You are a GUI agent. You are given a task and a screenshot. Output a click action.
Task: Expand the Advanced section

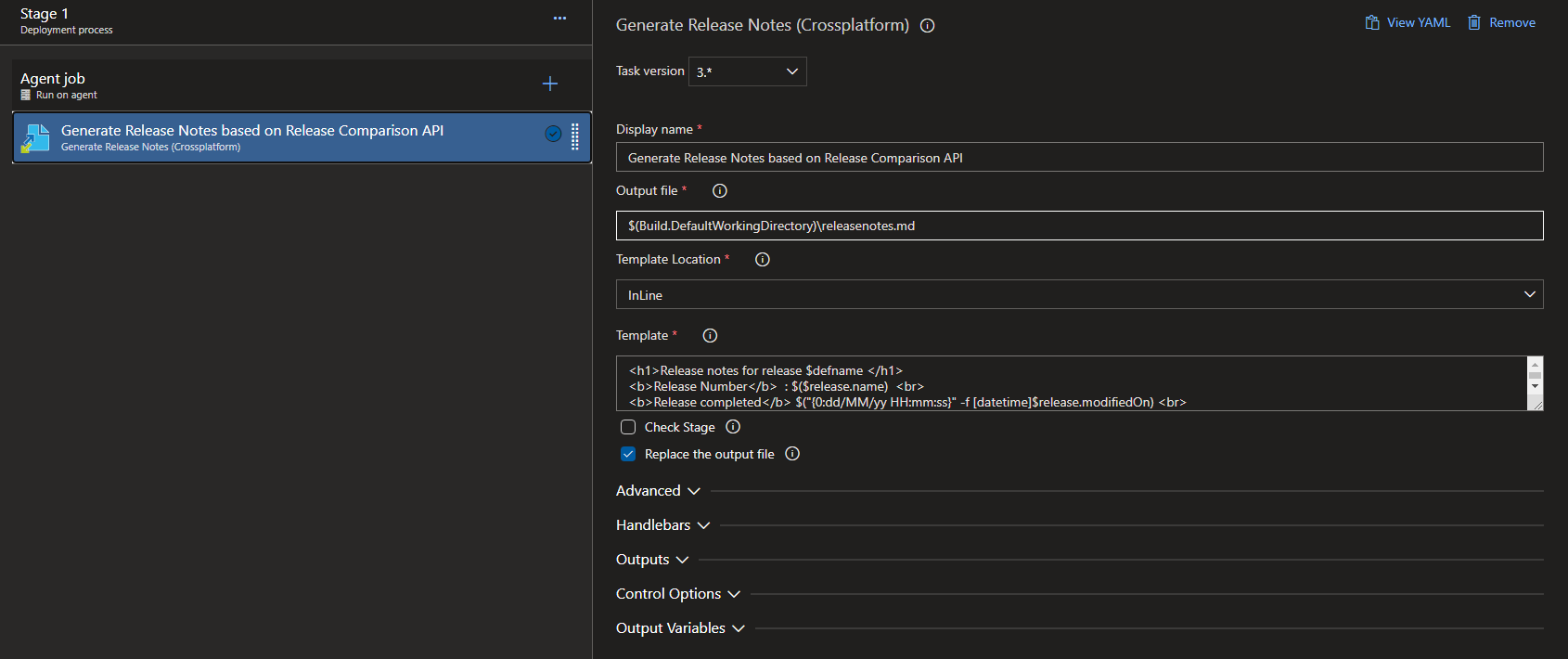[x=658, y=491]
